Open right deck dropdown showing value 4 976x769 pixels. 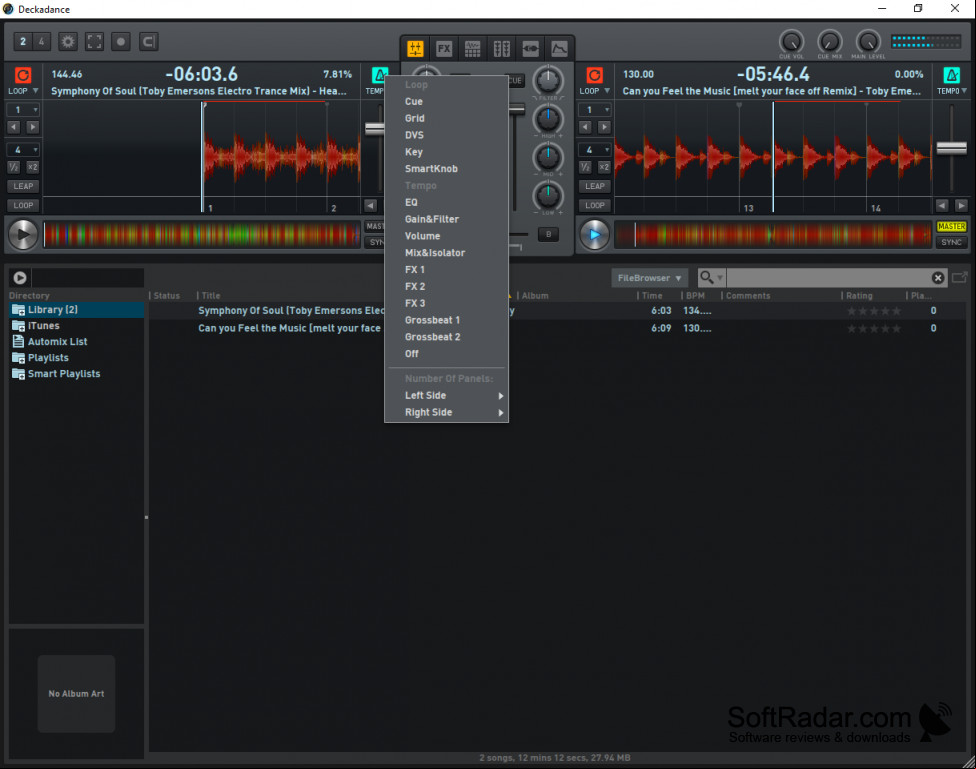(594, 149)
